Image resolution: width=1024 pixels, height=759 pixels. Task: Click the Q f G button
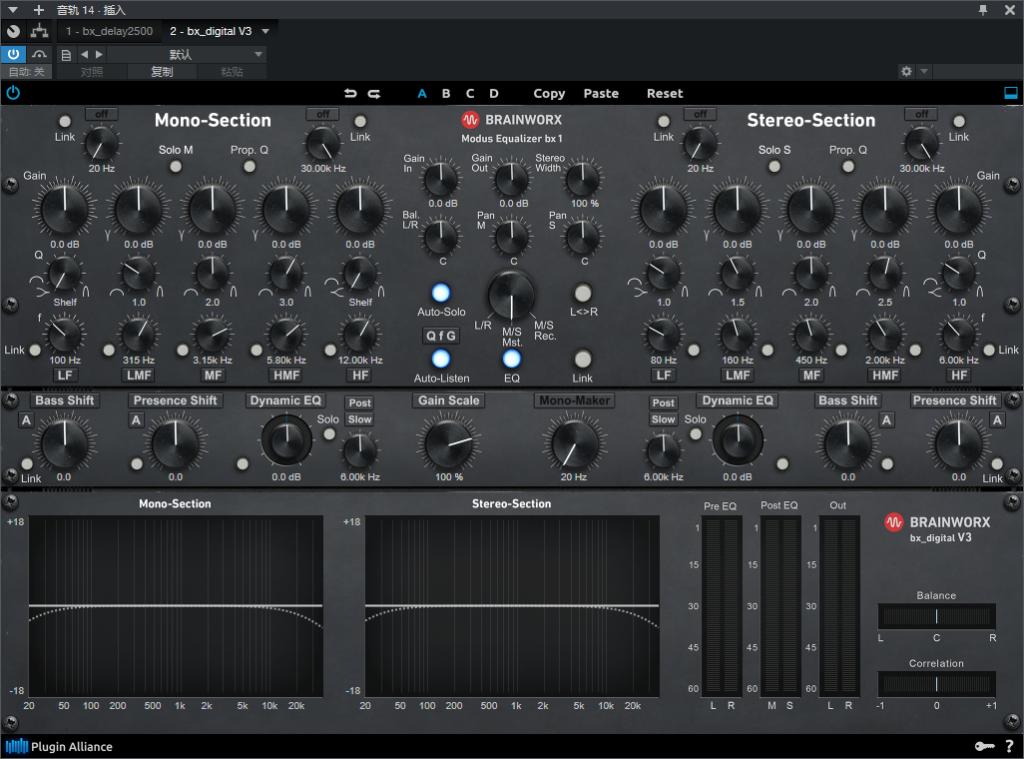tap(441, 336)
